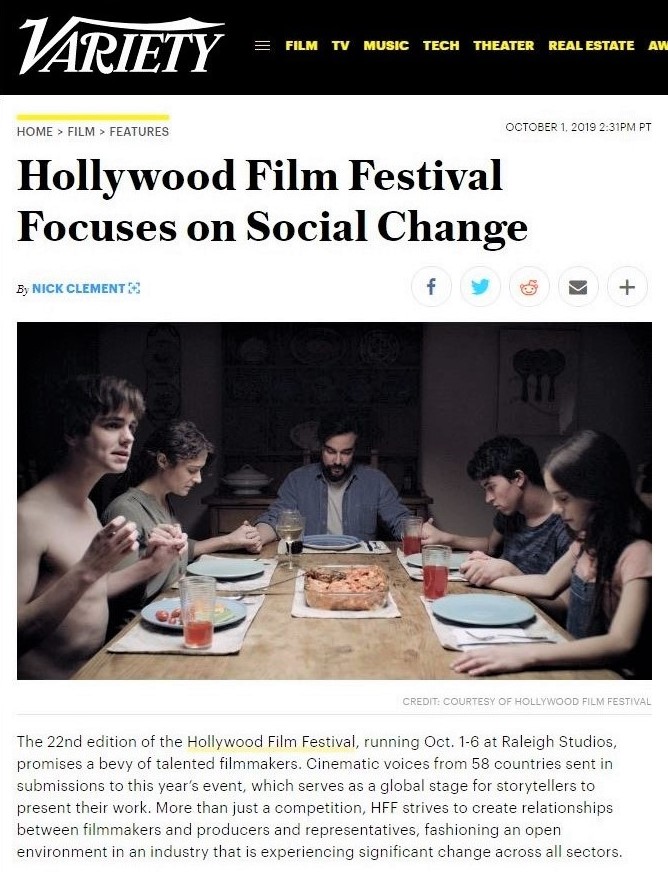
Task: Visit the Real Estate section
Action: pos(591,45)
